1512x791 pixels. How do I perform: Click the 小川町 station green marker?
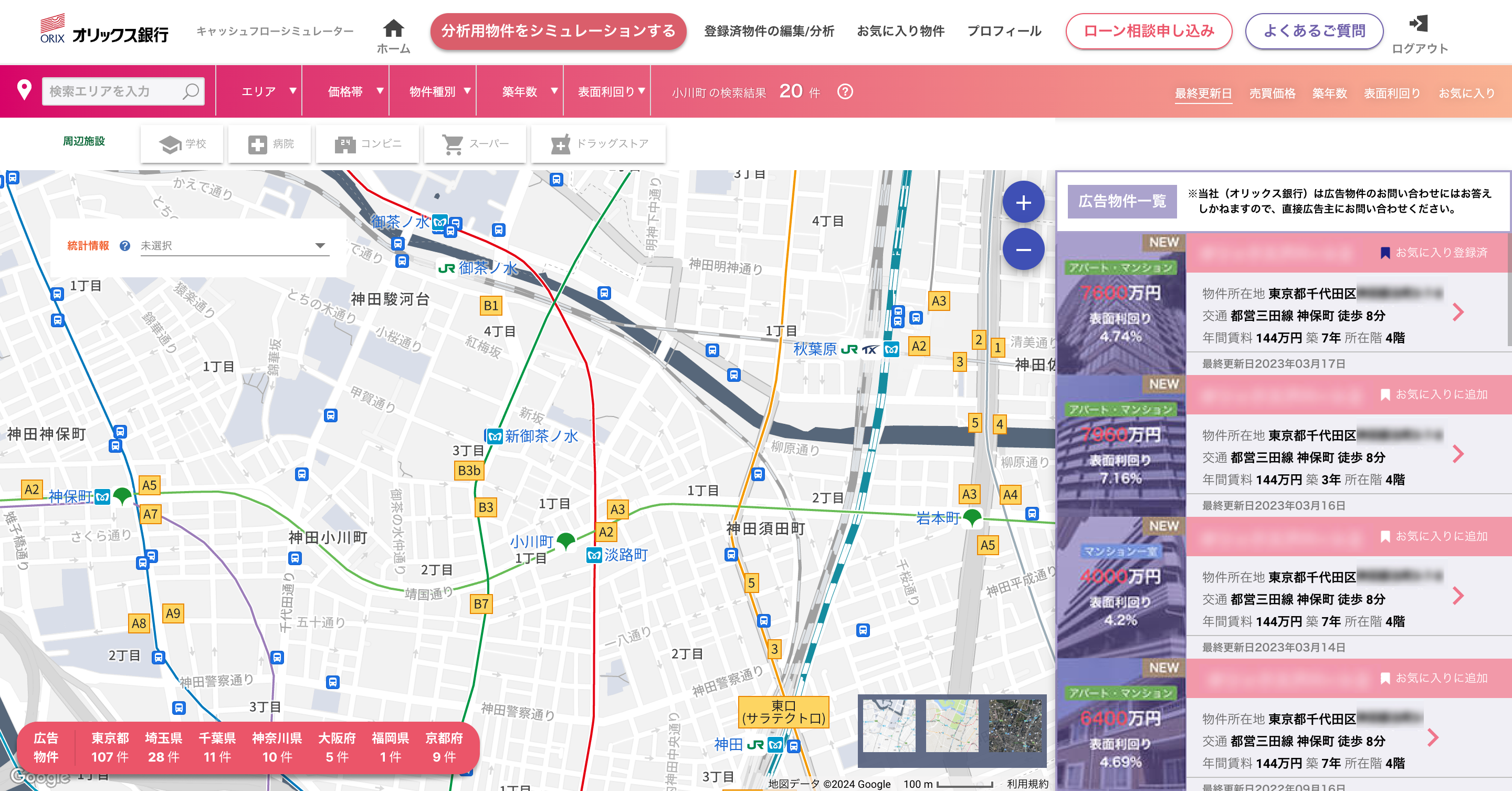(565, 541)
